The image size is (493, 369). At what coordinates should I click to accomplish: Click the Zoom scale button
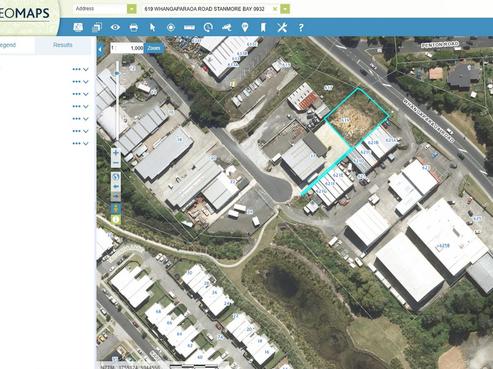click(154, 48)
